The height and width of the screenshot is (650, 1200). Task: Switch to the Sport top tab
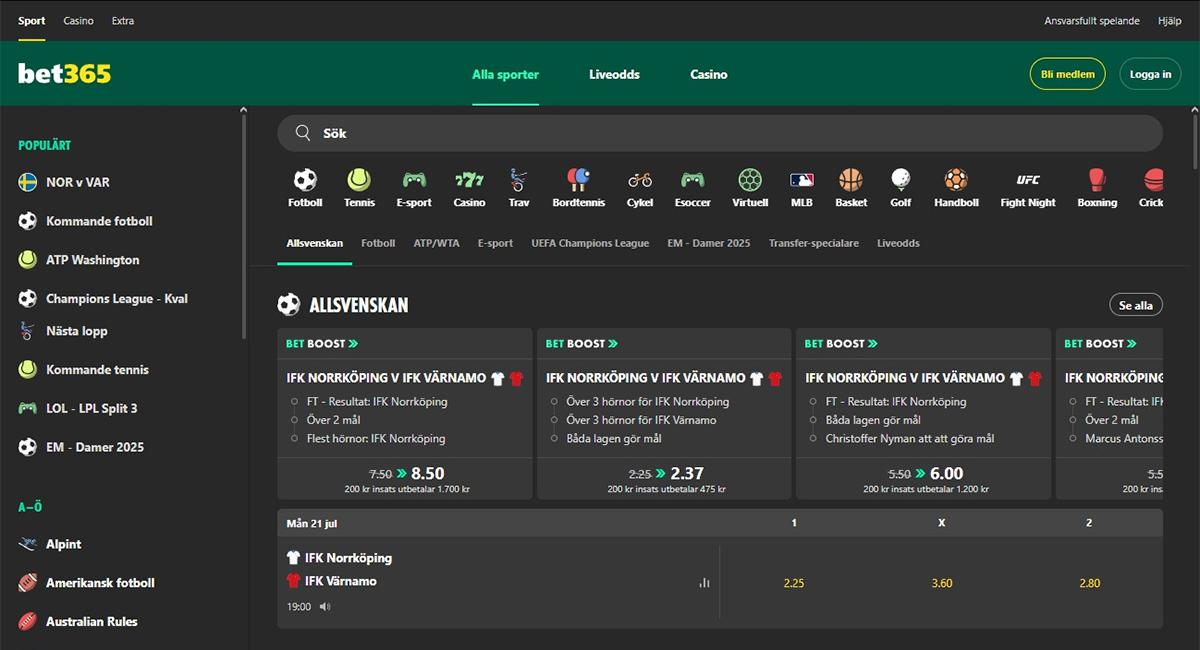pos(32,21)
